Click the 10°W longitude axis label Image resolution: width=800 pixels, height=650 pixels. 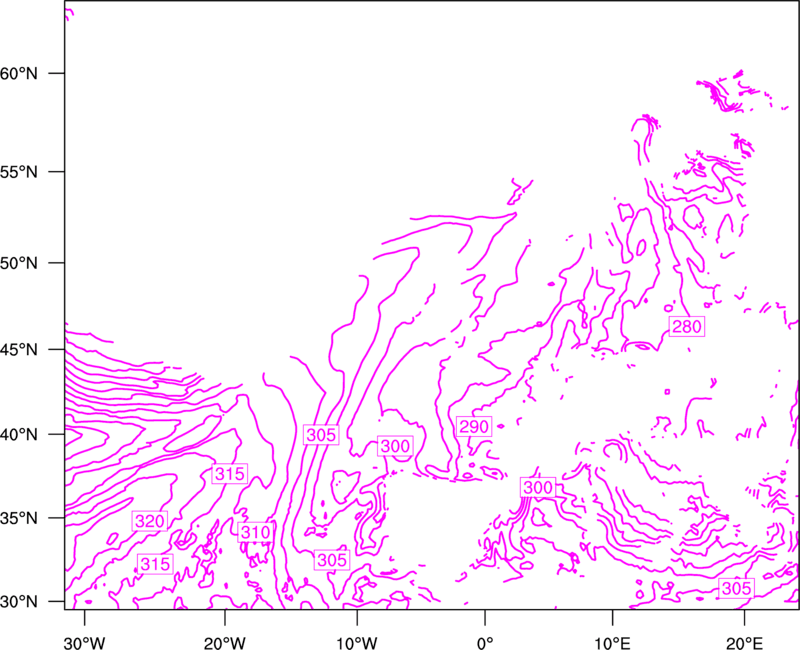click(357, 642)
